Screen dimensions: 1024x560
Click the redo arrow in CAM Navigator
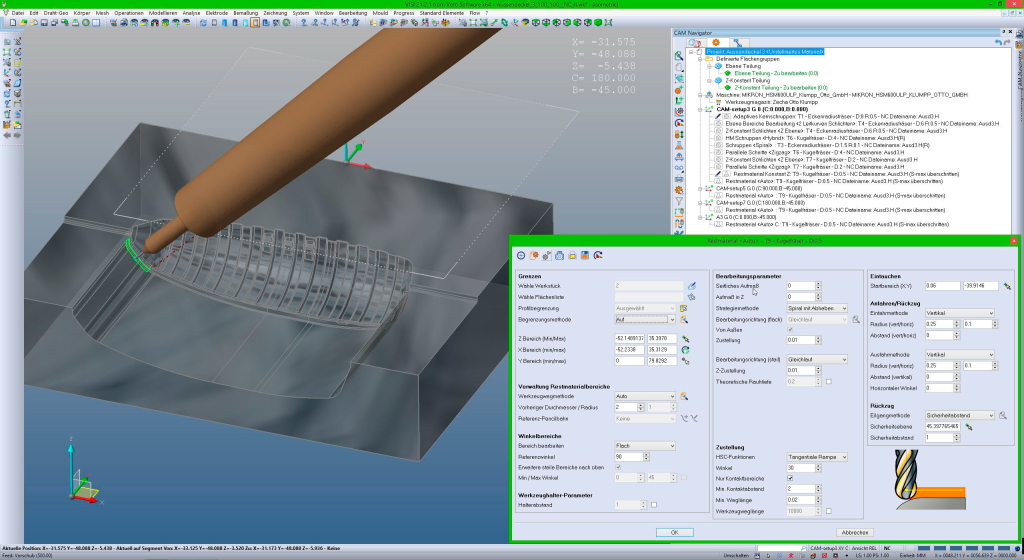(1006, 42)
